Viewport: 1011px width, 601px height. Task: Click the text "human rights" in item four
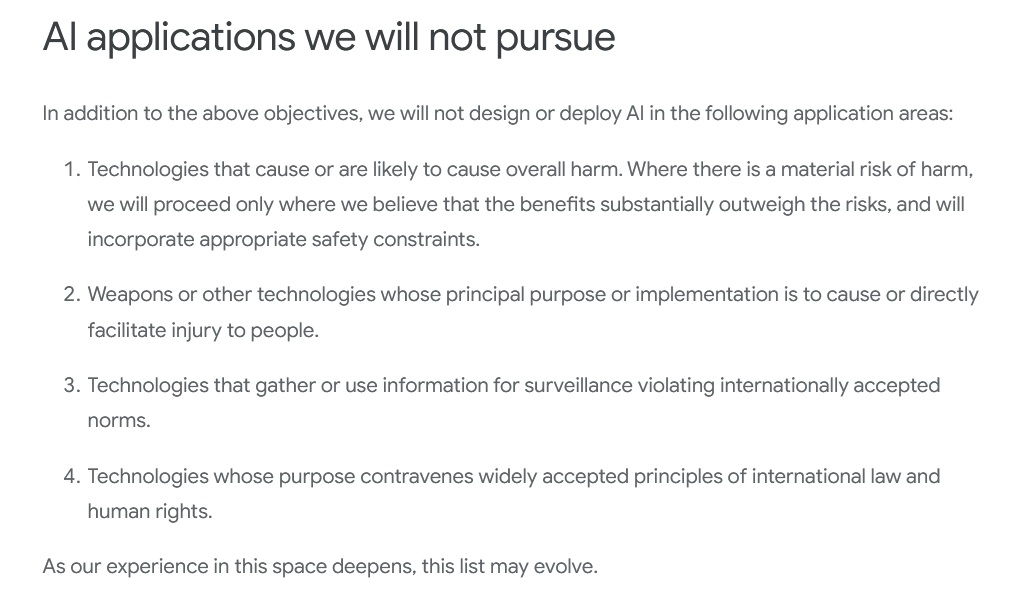(x=148, y=512)
